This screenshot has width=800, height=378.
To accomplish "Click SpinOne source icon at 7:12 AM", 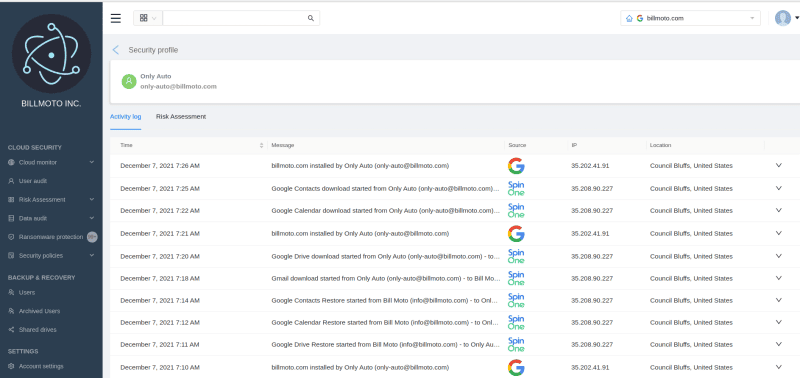I will point(516,322).
